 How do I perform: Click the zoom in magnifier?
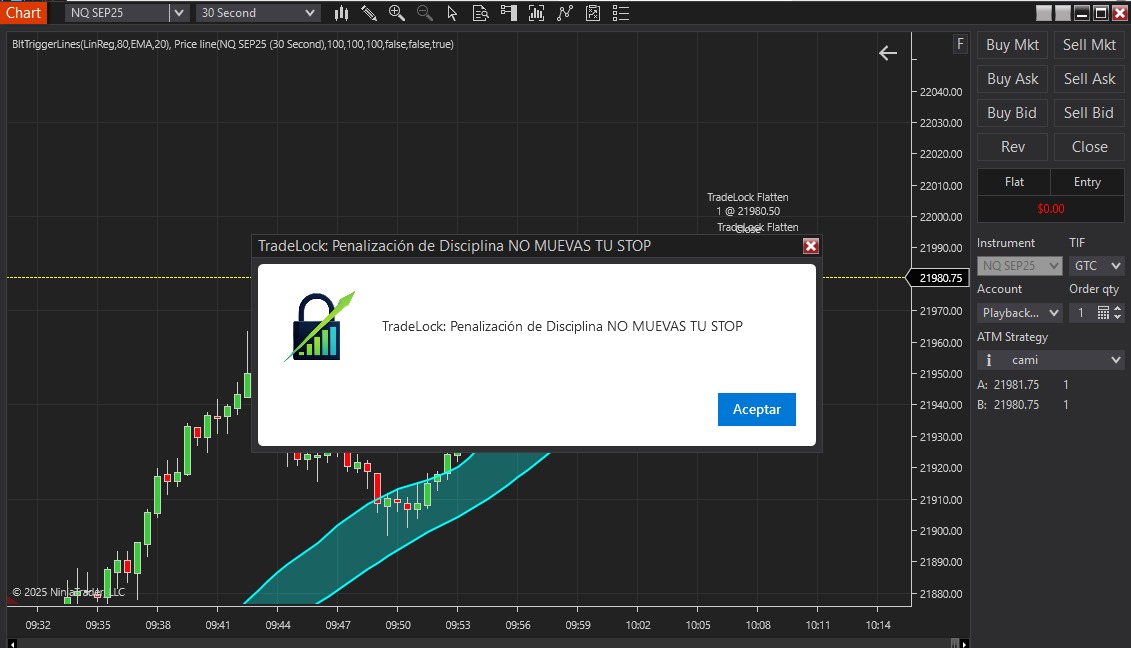pos(396,13)
